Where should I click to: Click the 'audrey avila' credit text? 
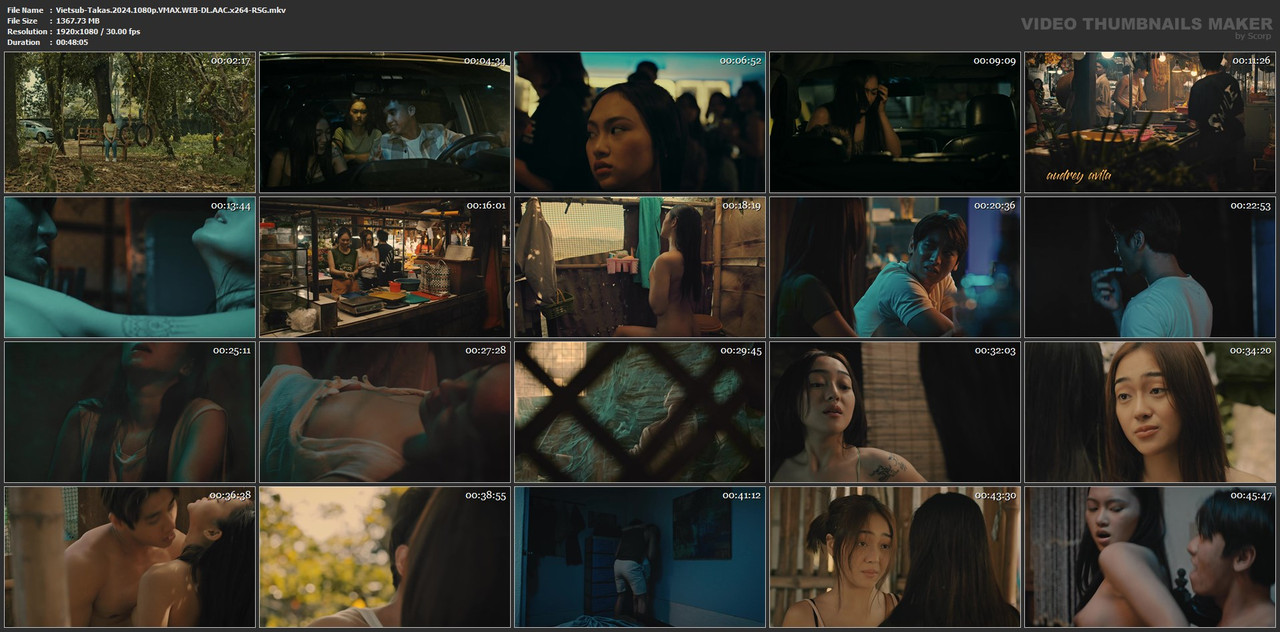click(x=1078, y=175)
